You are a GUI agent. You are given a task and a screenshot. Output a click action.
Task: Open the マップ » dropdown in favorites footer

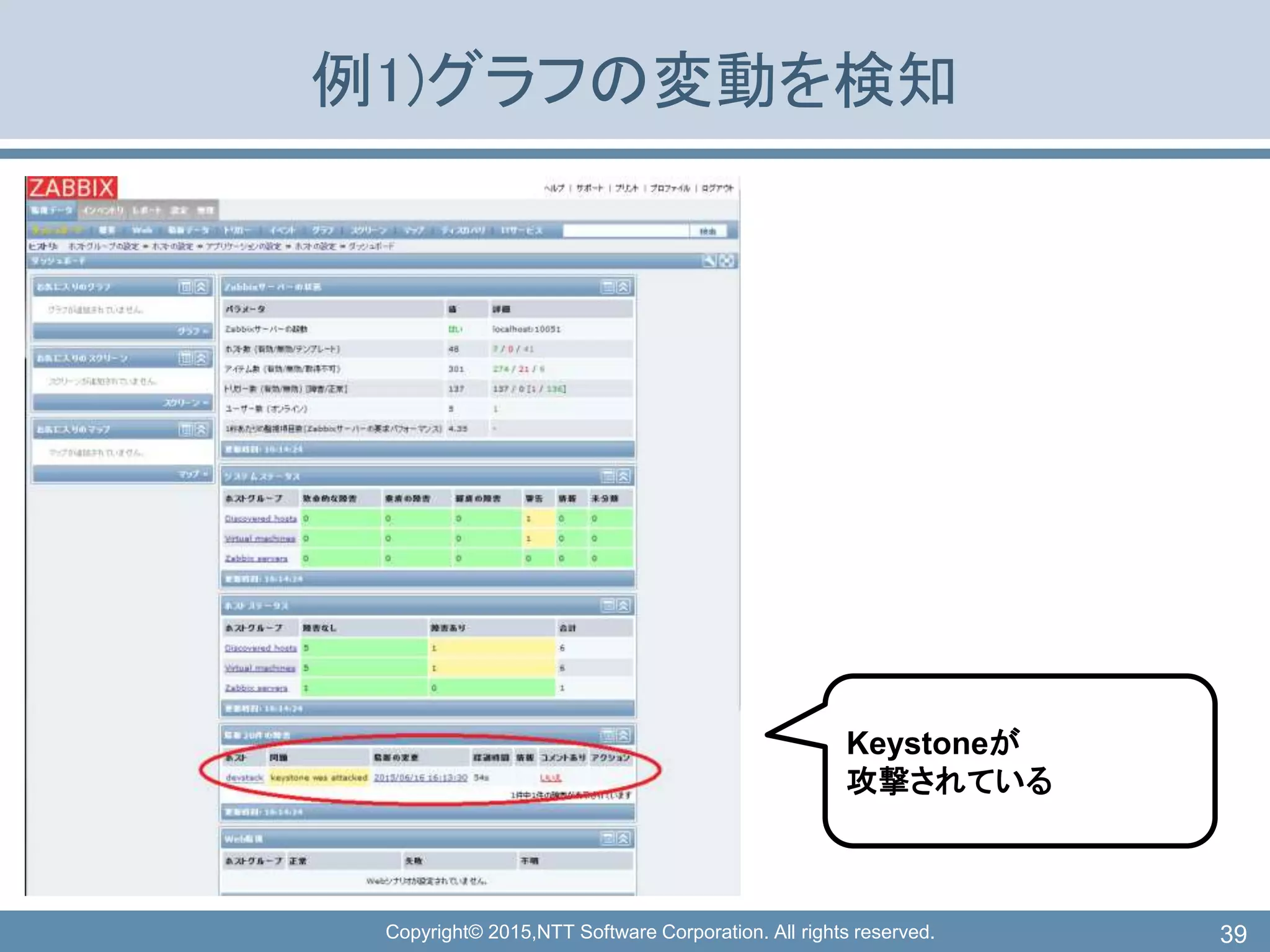click(193, 474)
